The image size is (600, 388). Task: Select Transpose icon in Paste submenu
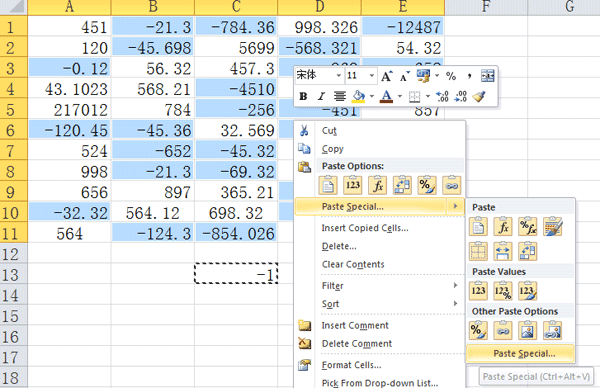528,251
